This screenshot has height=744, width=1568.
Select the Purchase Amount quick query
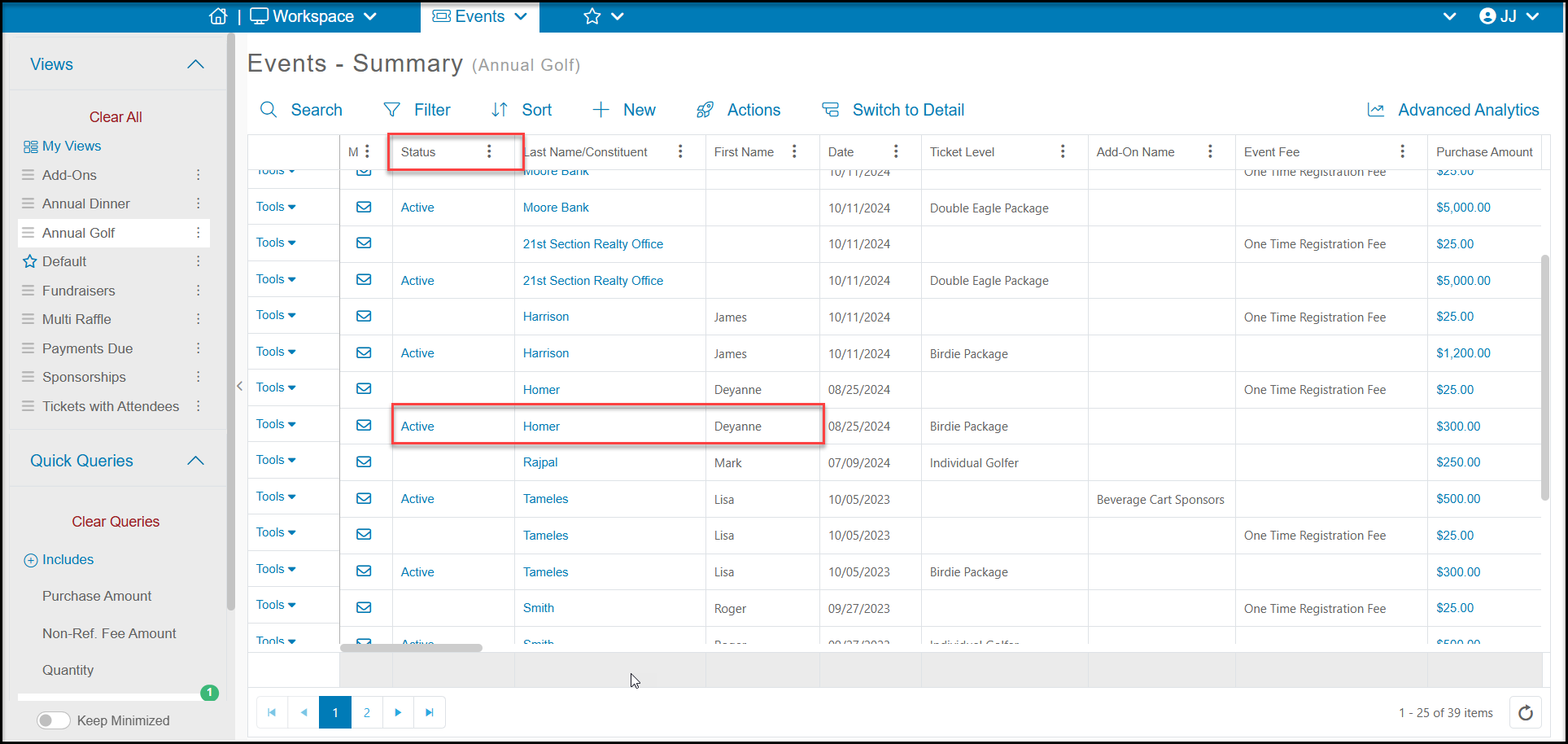(97, 596)
